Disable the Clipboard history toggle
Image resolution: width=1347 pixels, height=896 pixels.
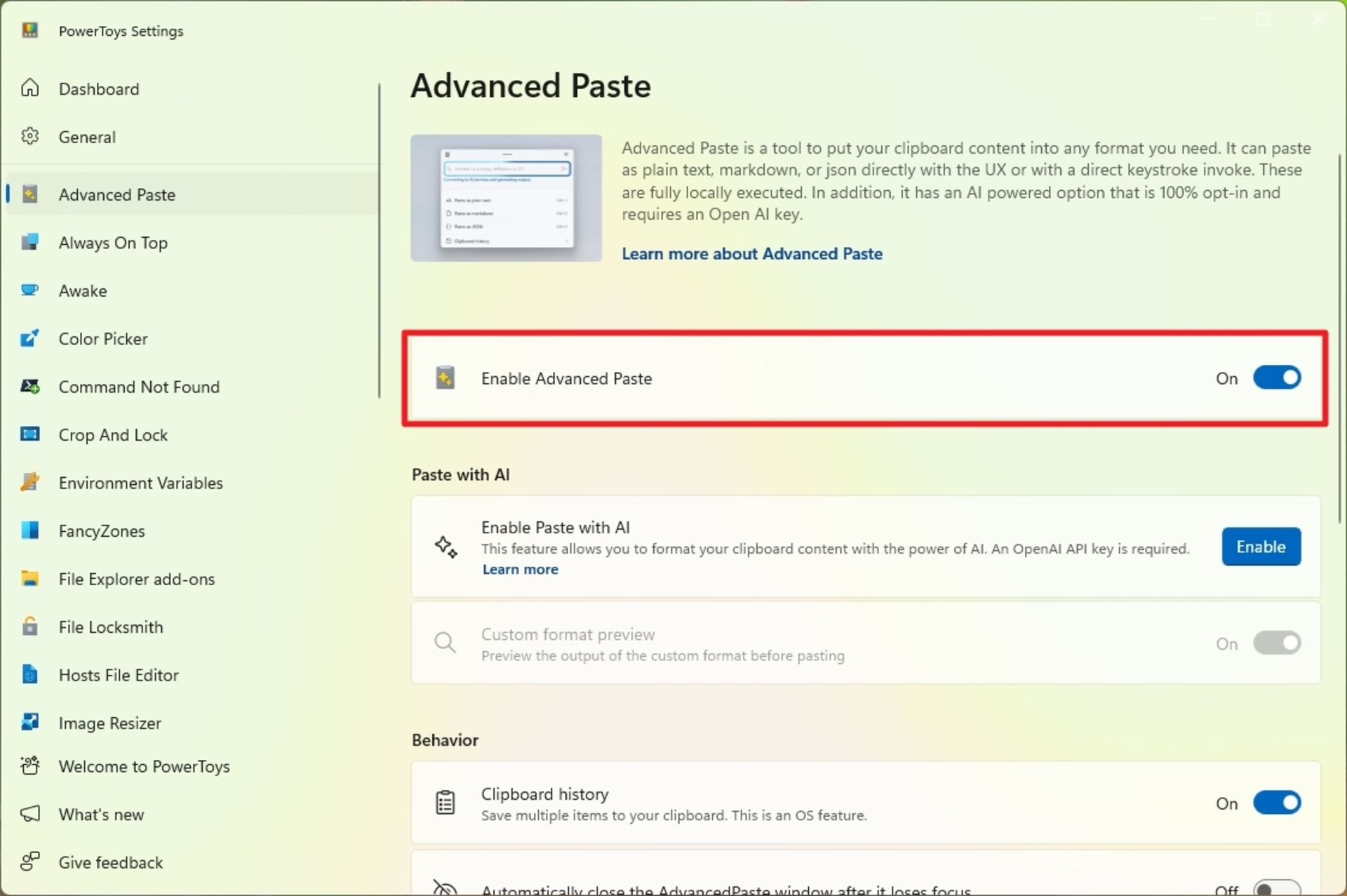(1277, 802)
